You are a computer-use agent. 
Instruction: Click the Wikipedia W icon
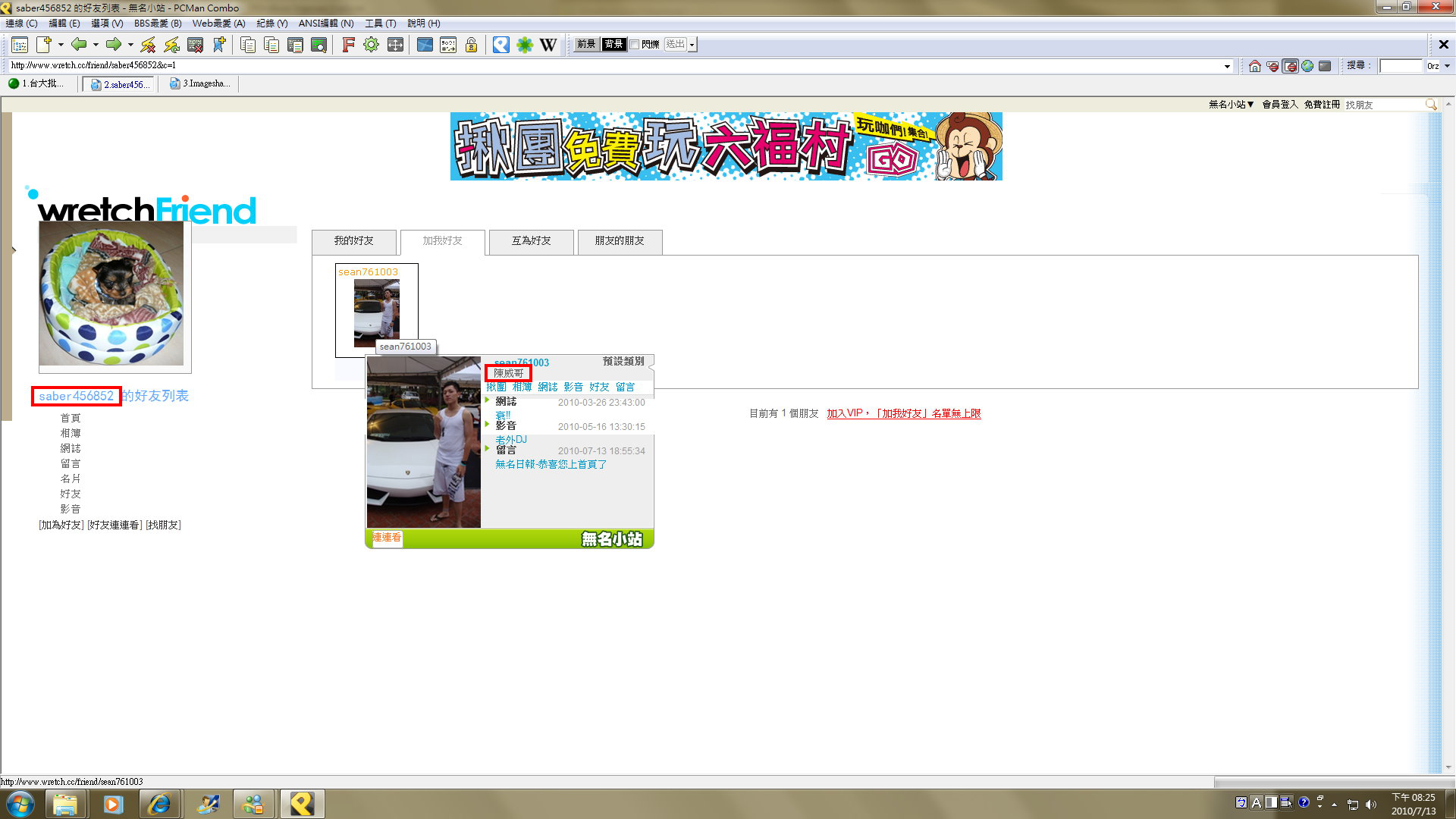[x=548, y=45]
